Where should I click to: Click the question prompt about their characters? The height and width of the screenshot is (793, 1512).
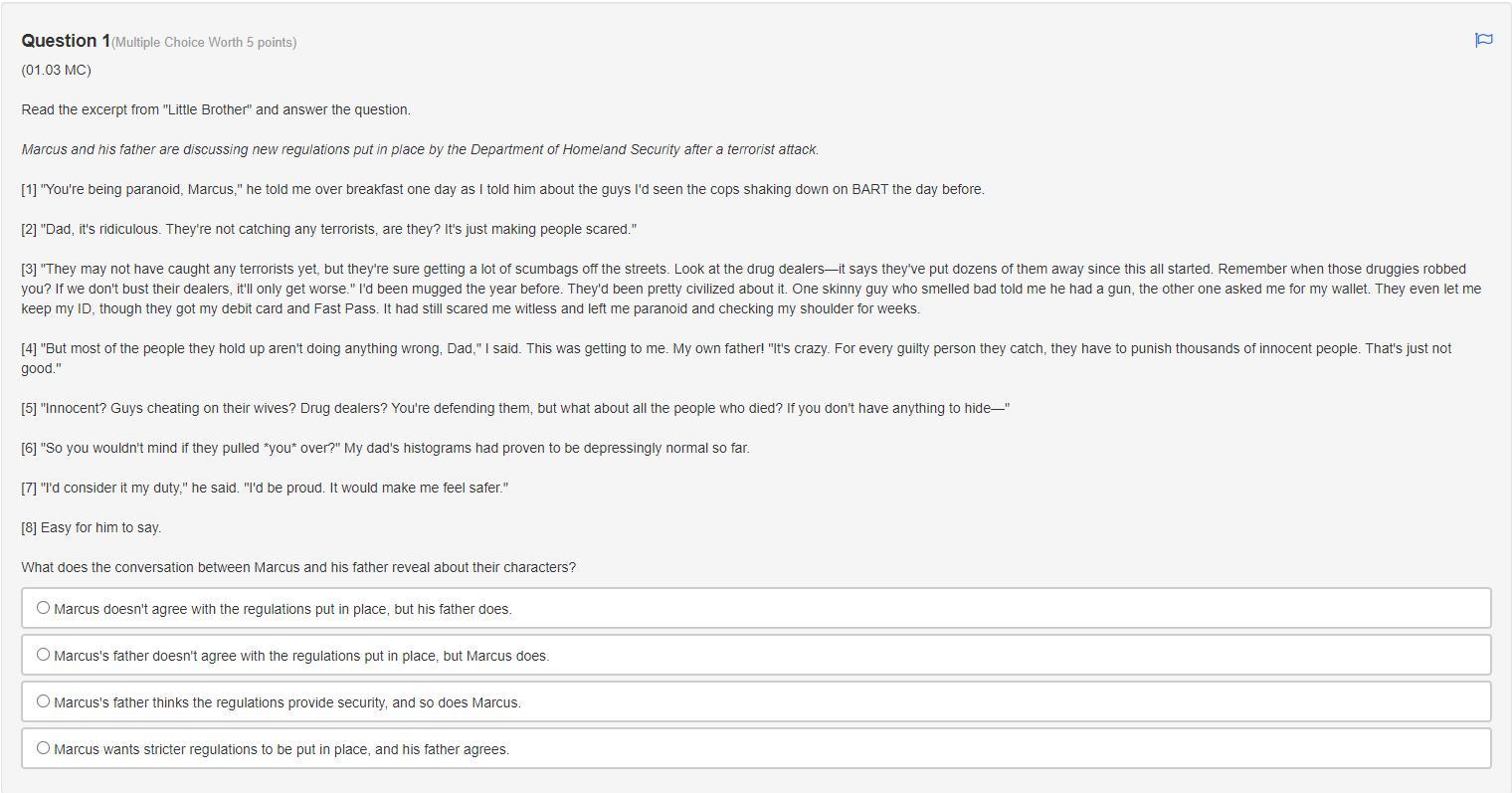coord(298,567)
